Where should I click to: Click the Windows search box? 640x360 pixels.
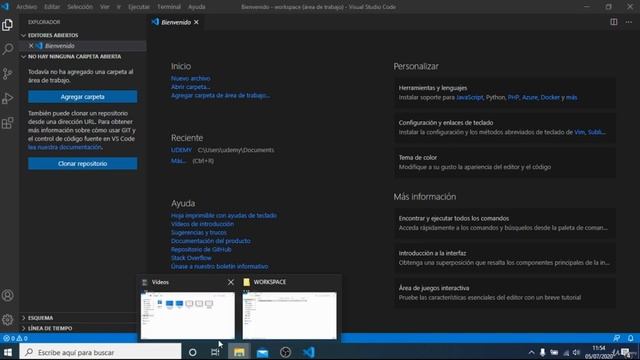100,352
